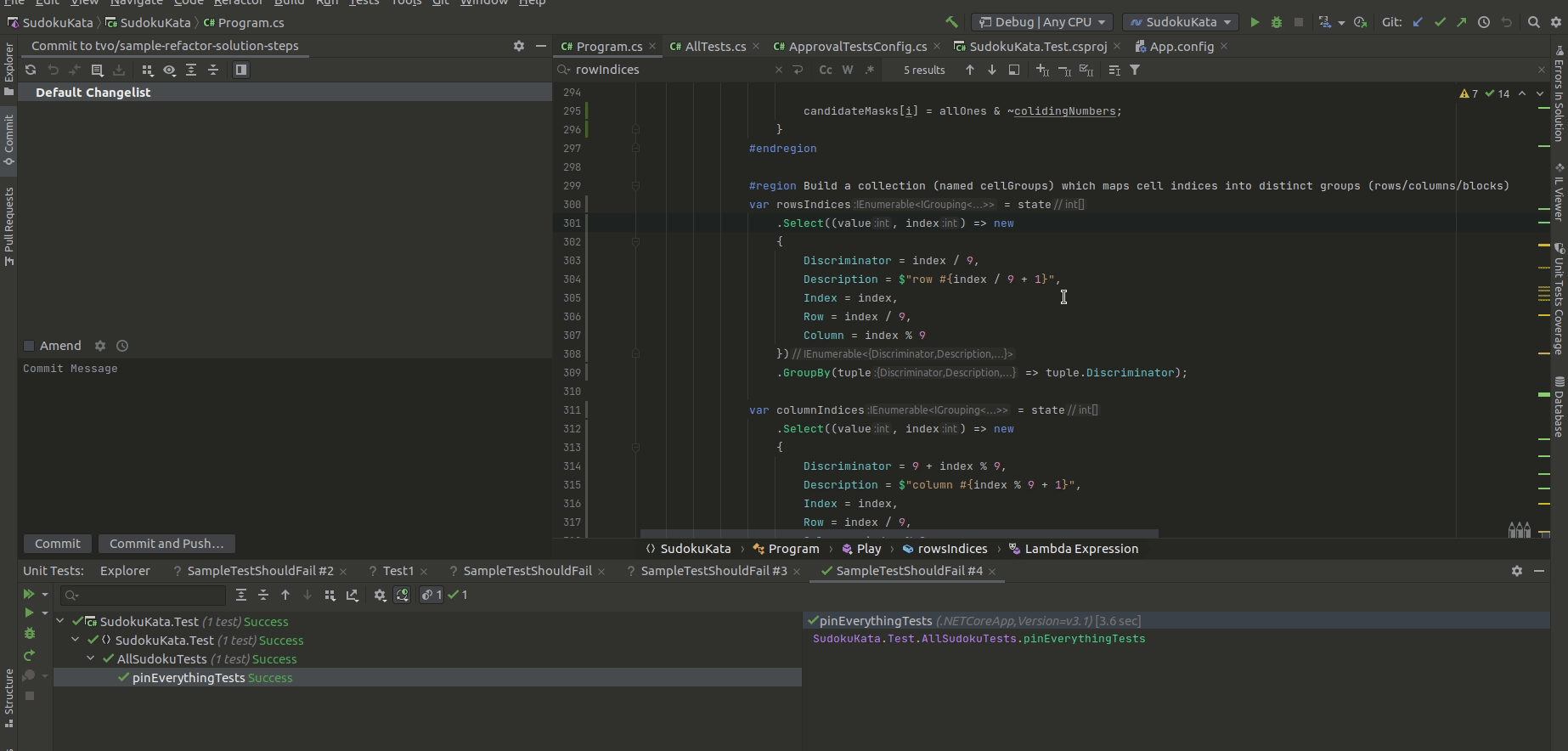Click the Commit and Push button
This screenshot has width=1568, height=751.
(166, 544)
